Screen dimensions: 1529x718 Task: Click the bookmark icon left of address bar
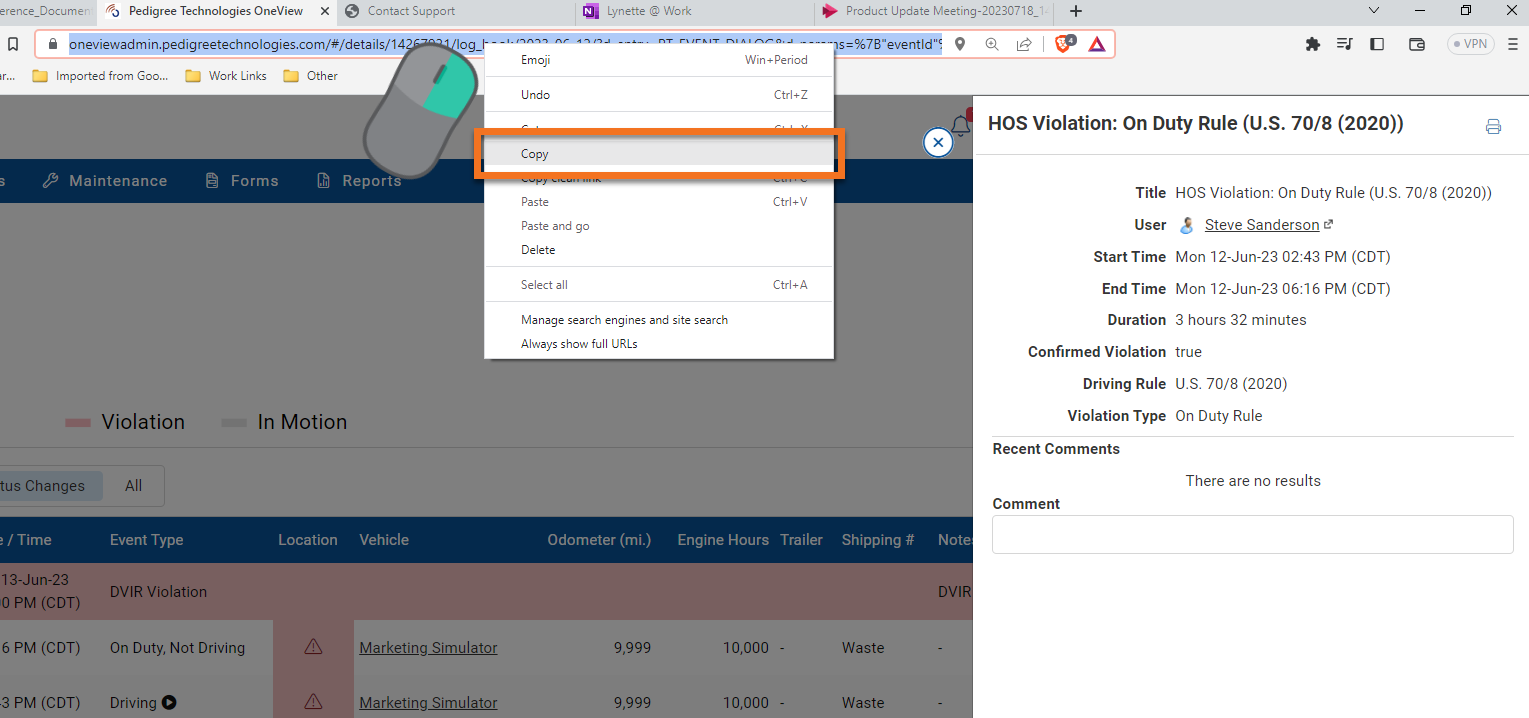tap(13, 44)
